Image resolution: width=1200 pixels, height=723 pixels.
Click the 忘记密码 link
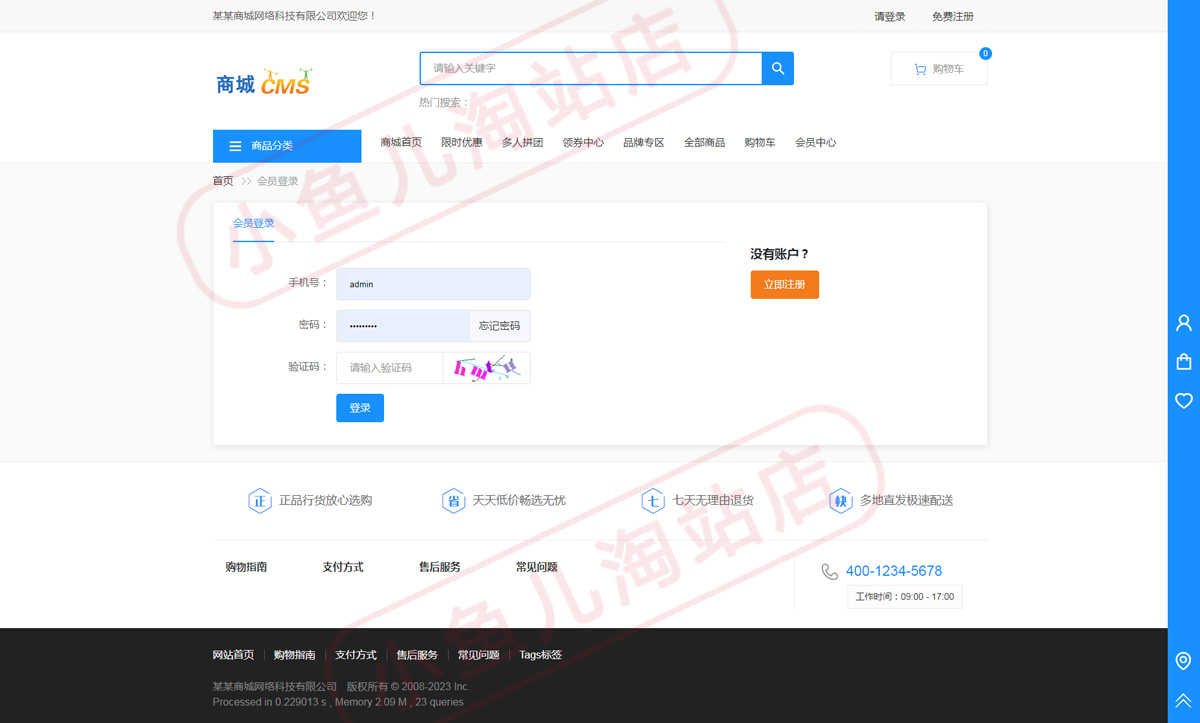click(x=499, y=326)
